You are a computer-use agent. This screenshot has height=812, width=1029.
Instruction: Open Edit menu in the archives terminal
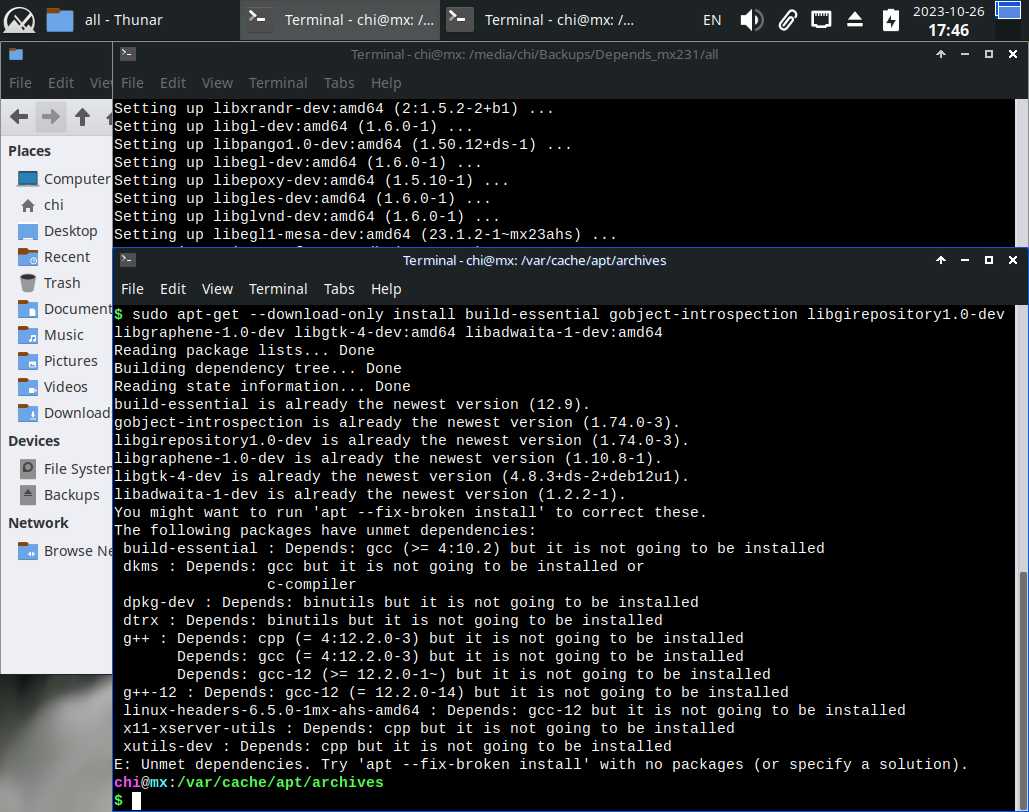173,289
